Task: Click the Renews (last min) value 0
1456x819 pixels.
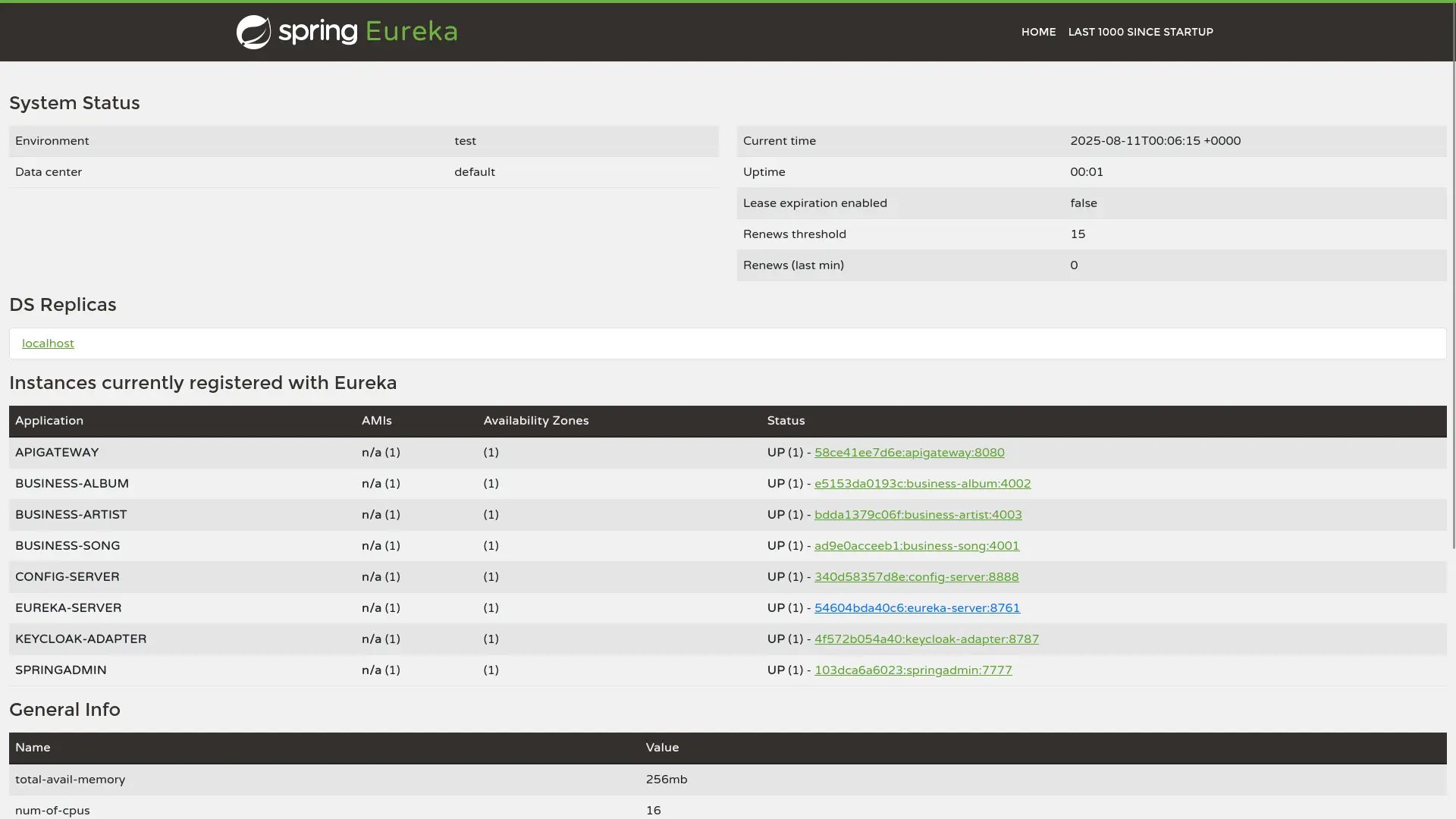Action: point(1074,265)
